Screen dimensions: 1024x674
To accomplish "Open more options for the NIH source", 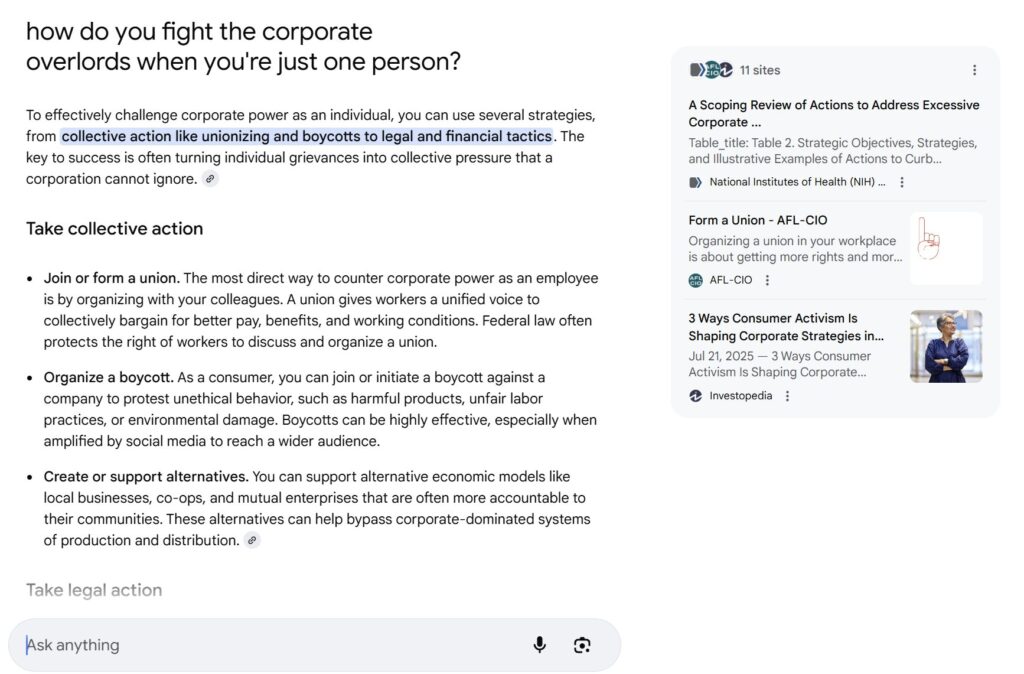I will click(902, 182).
